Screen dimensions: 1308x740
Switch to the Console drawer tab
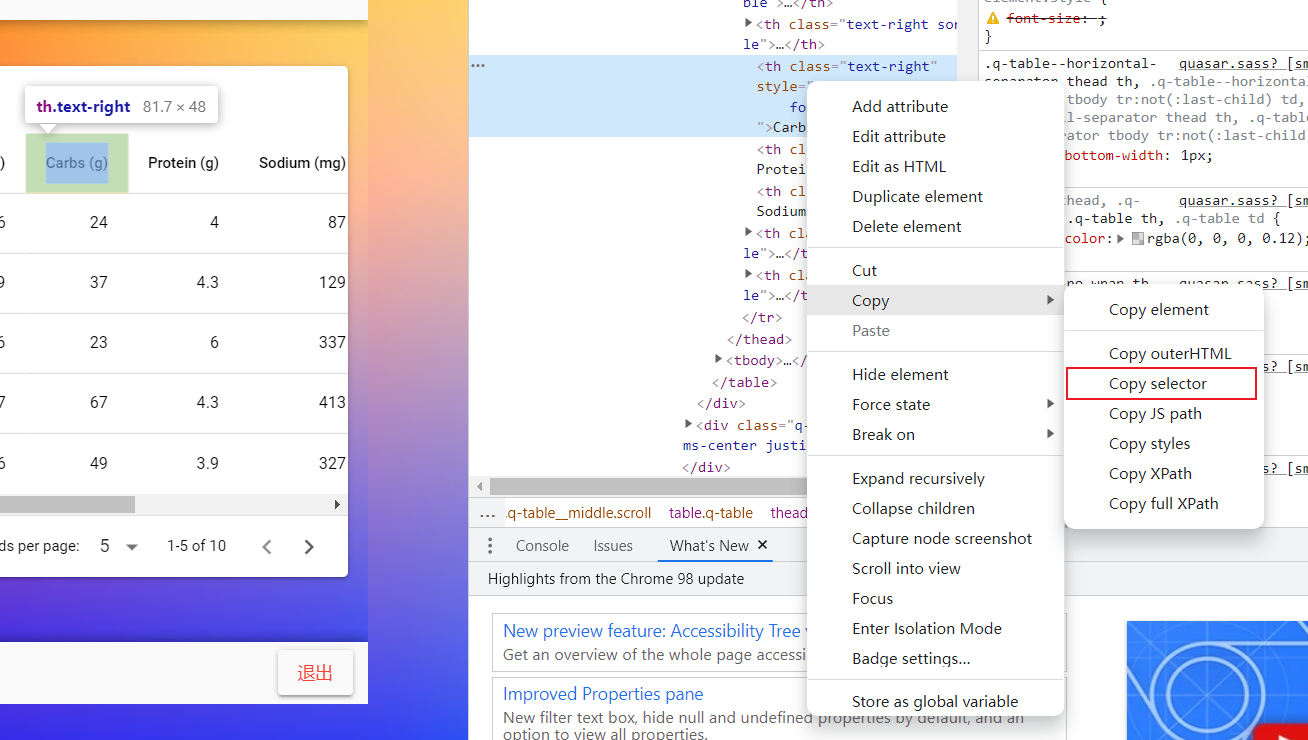pyautogui.click(x=542, y=546)
